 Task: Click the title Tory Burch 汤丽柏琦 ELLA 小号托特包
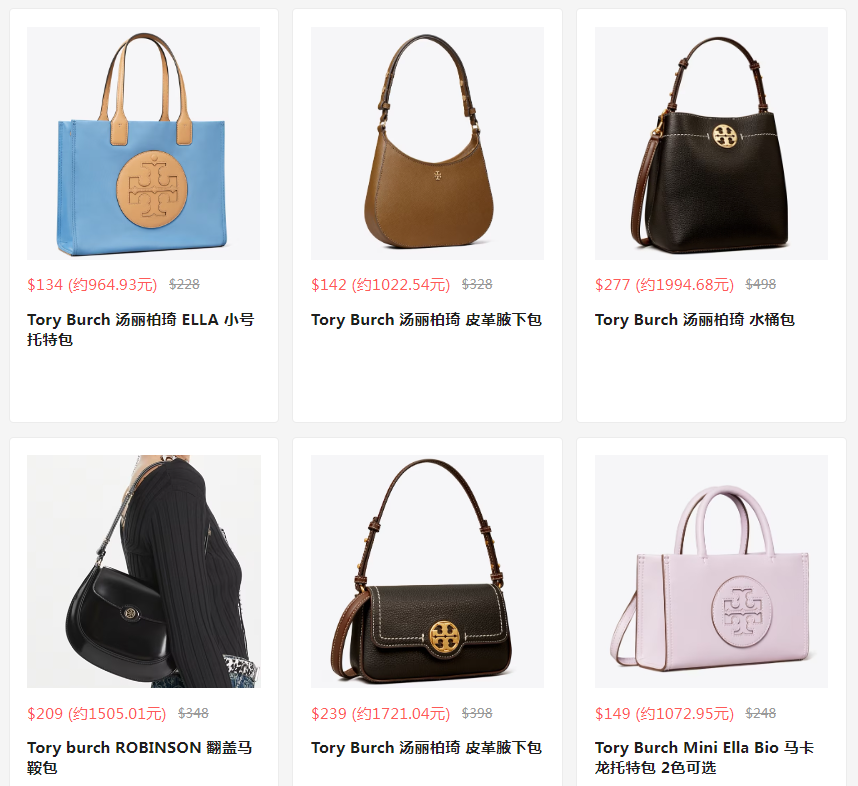tap(141, 330)
